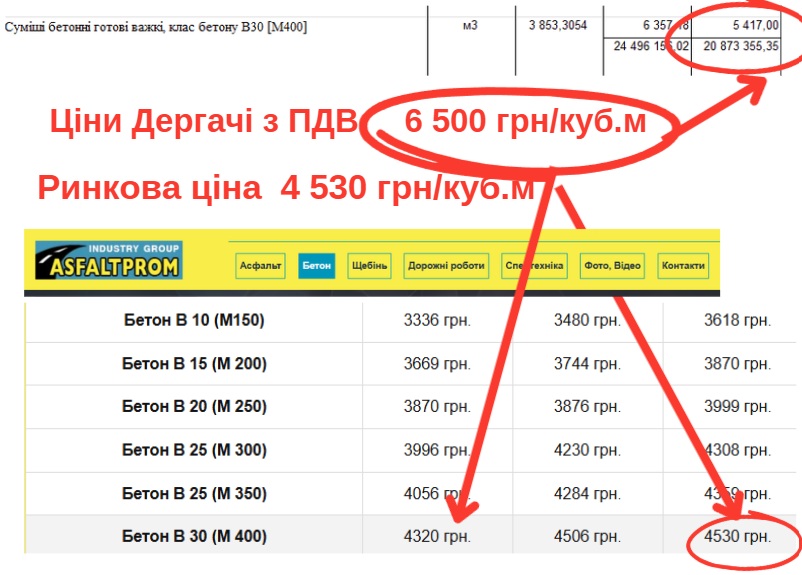Click the 4506 грн. price cell
Screen dimensions: 802x575
coord(587,537)
